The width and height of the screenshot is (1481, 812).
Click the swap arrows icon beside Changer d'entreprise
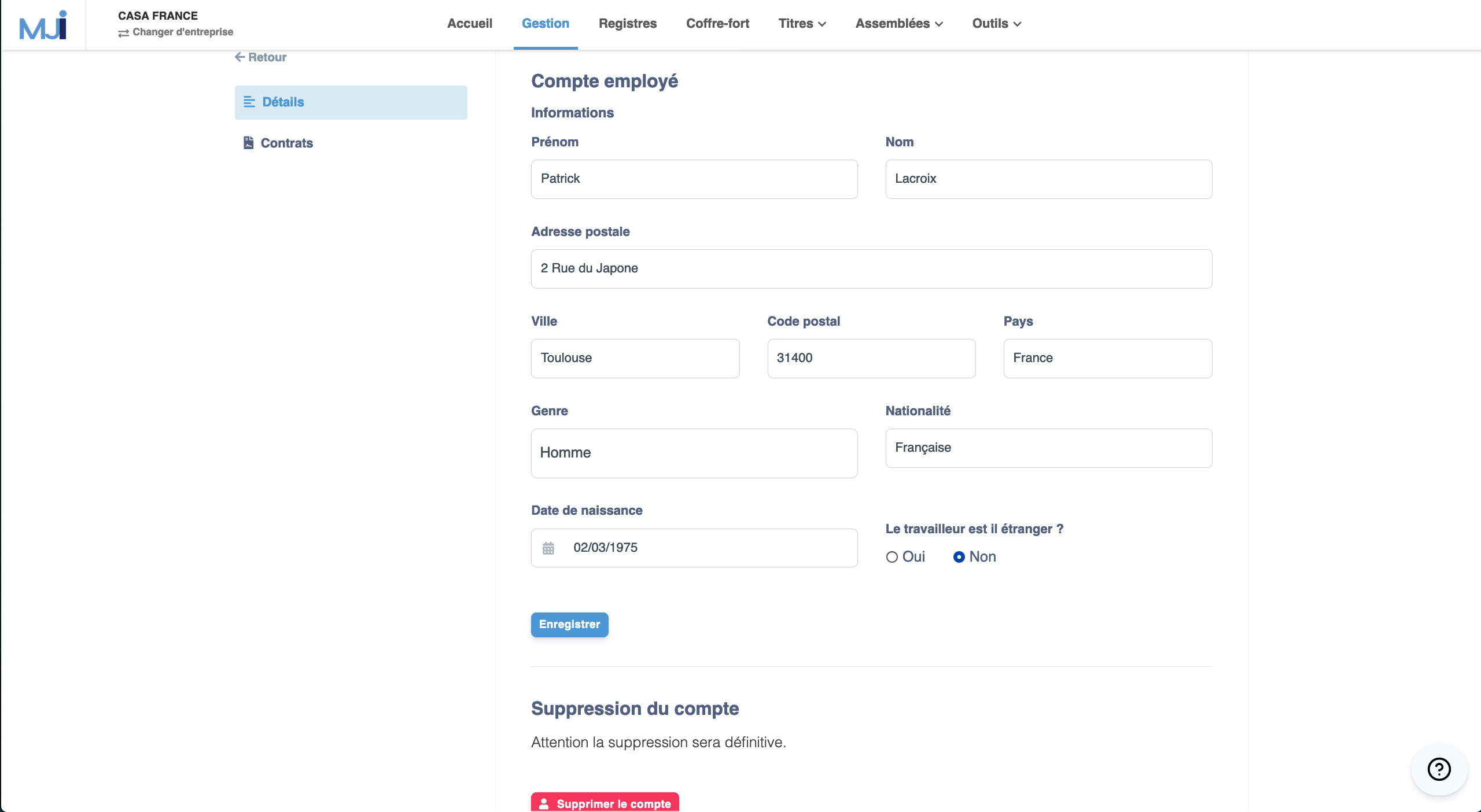click(x=123, y=33)
